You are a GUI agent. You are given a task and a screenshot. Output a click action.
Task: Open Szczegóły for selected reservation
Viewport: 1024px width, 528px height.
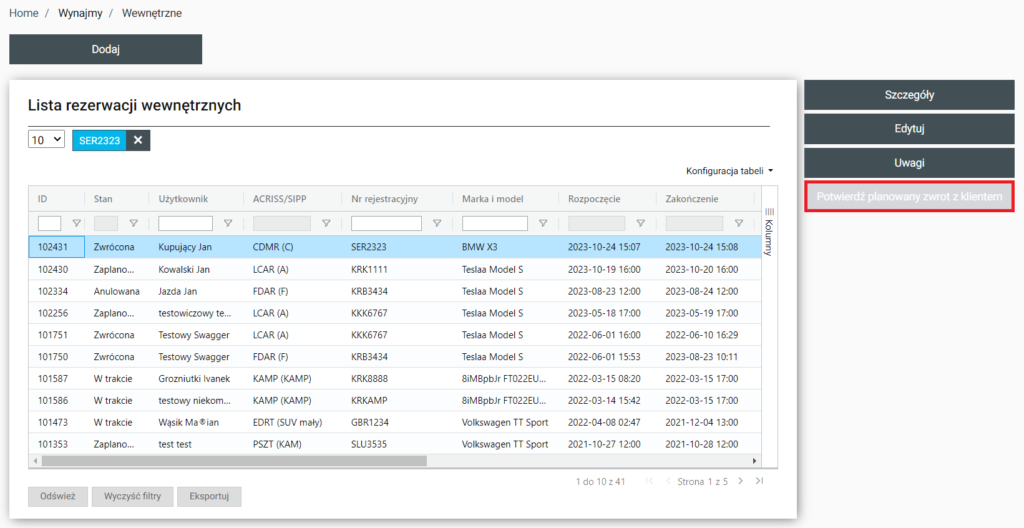(x=909, y=95)
